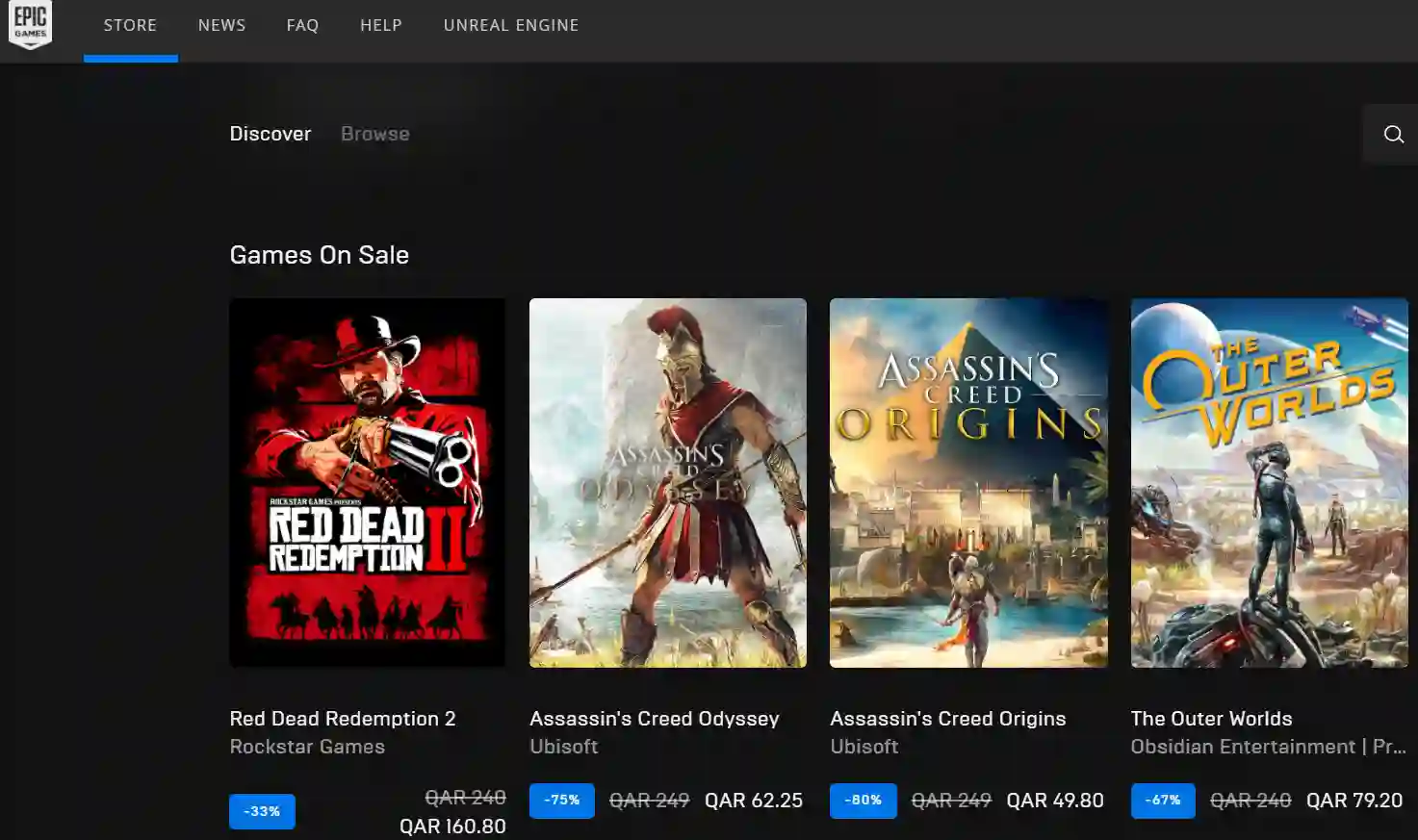This screenshot has height=840, width=1418.
Task: Click The Outer Worlds title
Action: (1211, 719)
